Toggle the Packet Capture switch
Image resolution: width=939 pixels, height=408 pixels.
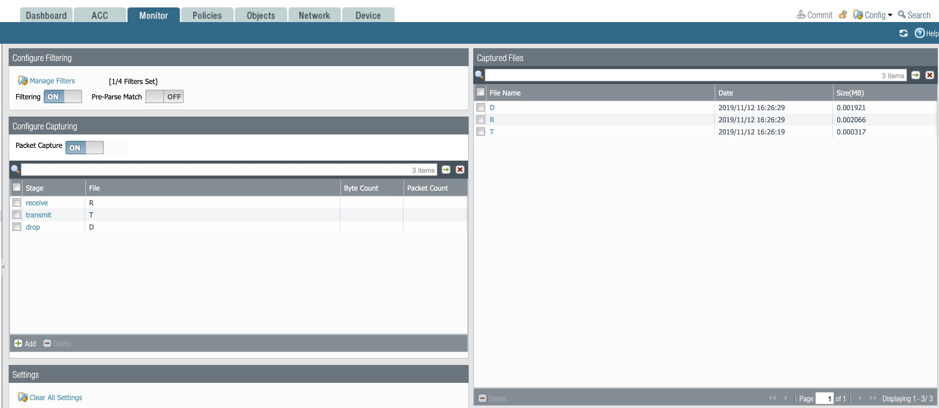pos(84,147)
